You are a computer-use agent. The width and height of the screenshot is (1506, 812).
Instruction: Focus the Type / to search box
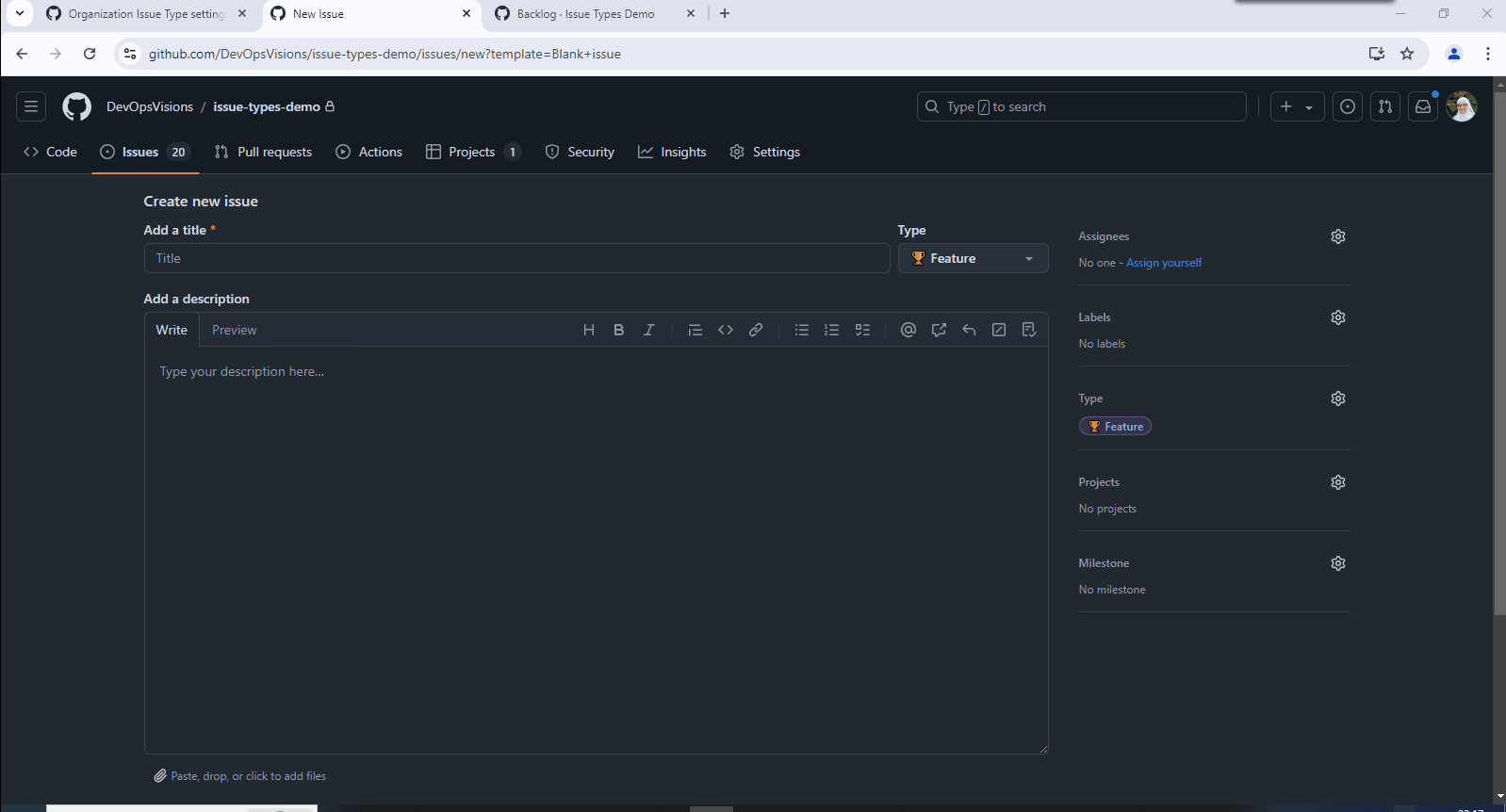[1082, 106]
